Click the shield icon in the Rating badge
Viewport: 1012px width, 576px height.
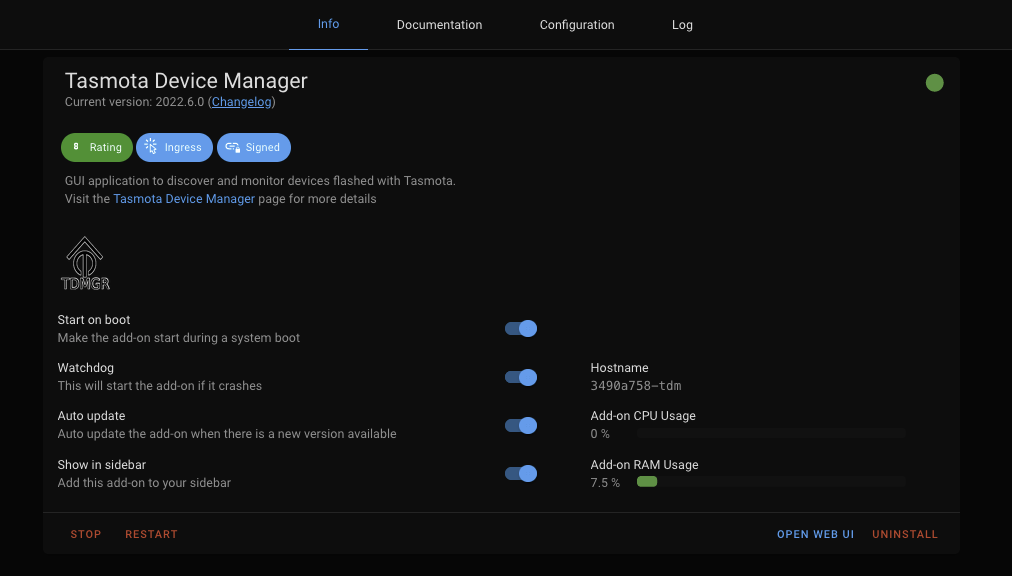point(77,147)
